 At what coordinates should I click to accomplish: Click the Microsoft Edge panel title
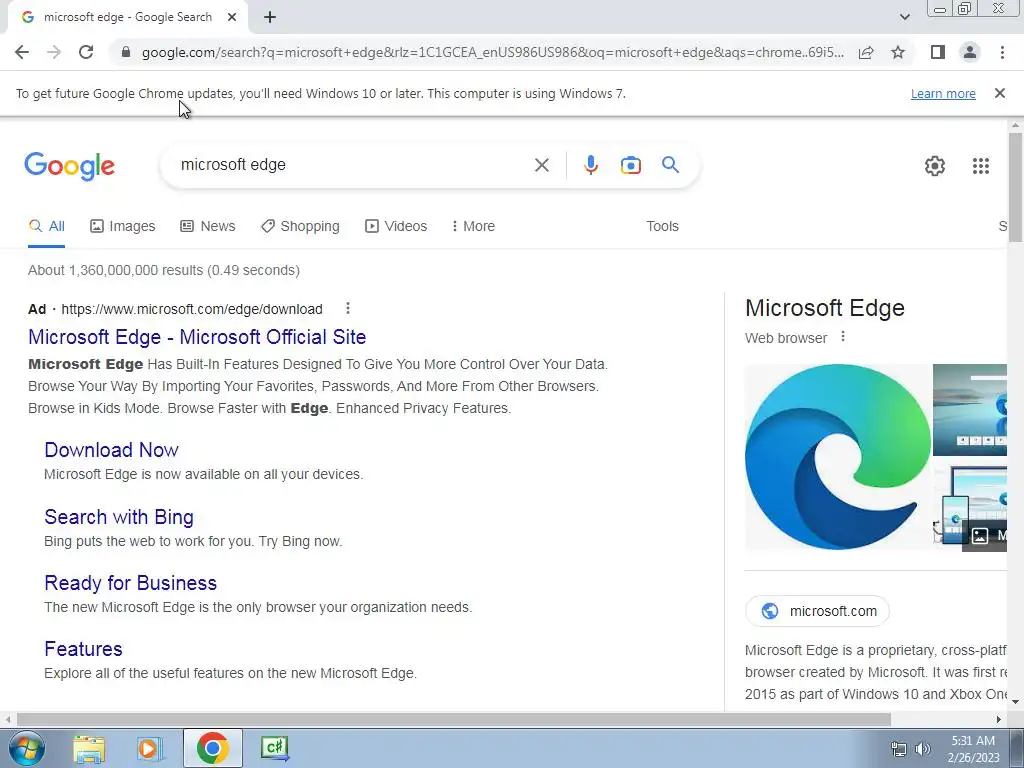click(824, 308)
